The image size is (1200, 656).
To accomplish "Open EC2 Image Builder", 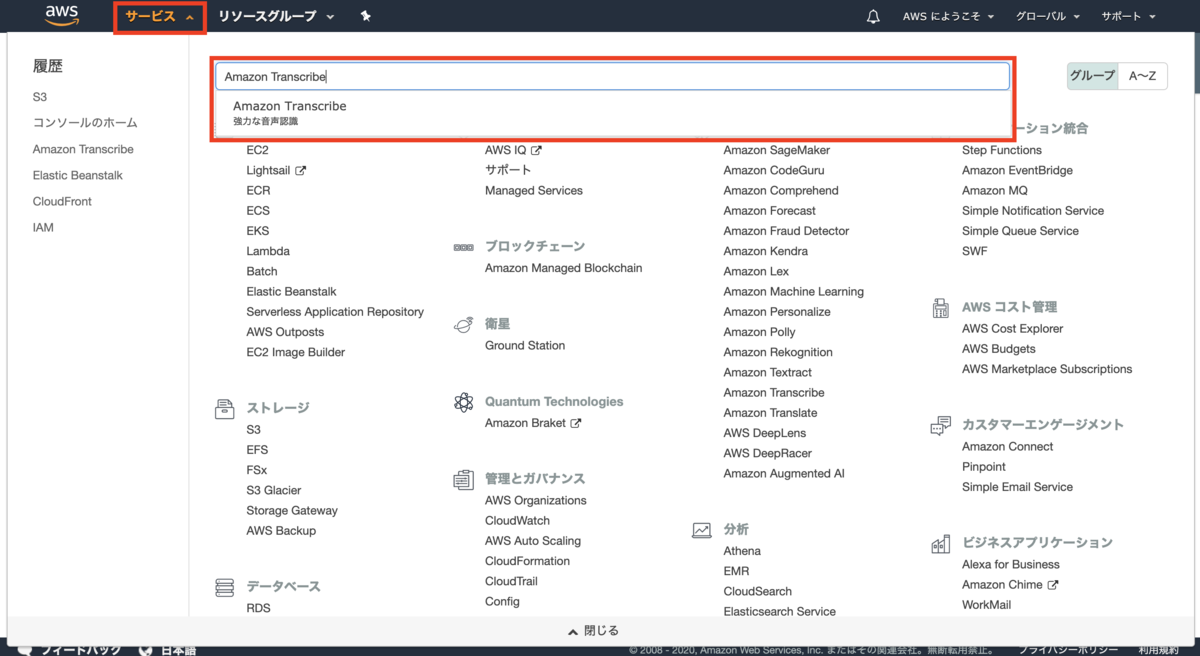I will [x=296, y=352].
